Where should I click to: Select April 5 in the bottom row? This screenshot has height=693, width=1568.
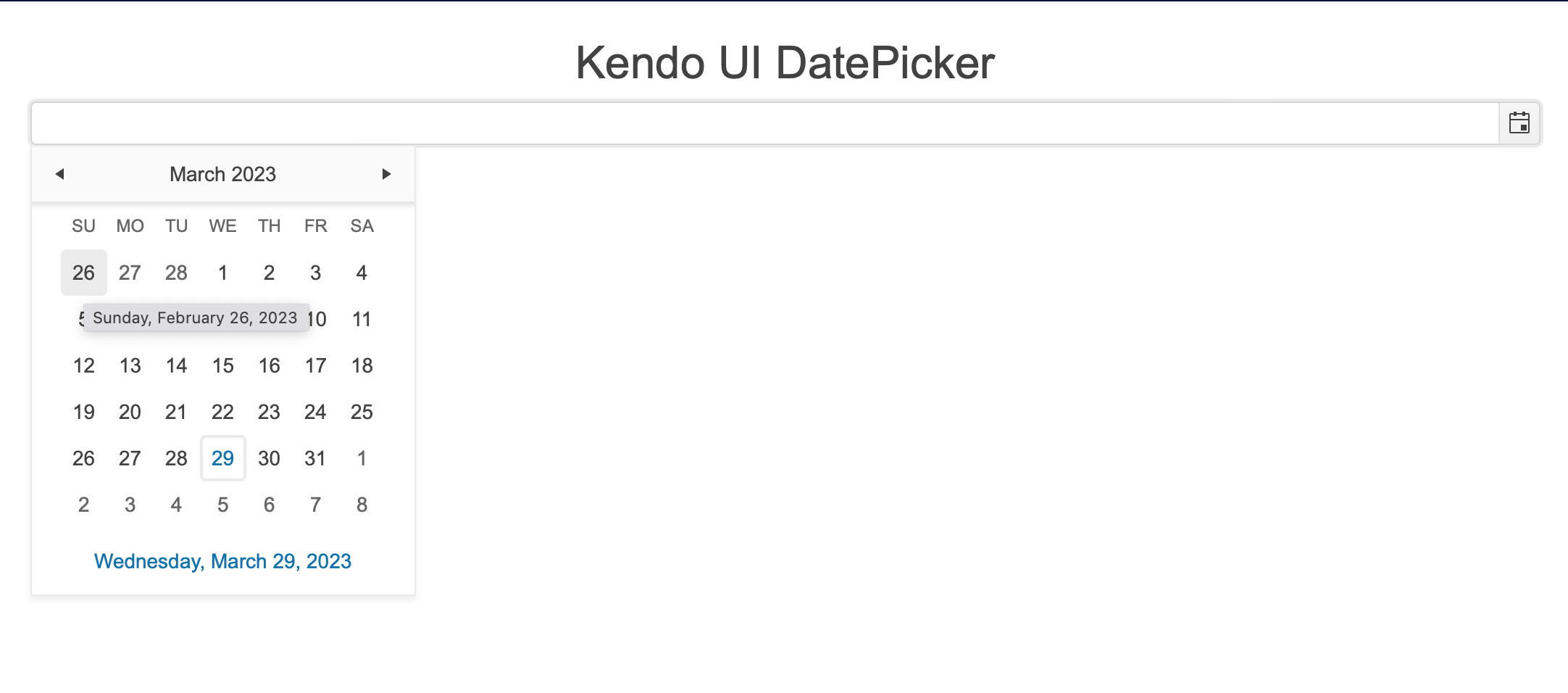[x=223, y=505]
